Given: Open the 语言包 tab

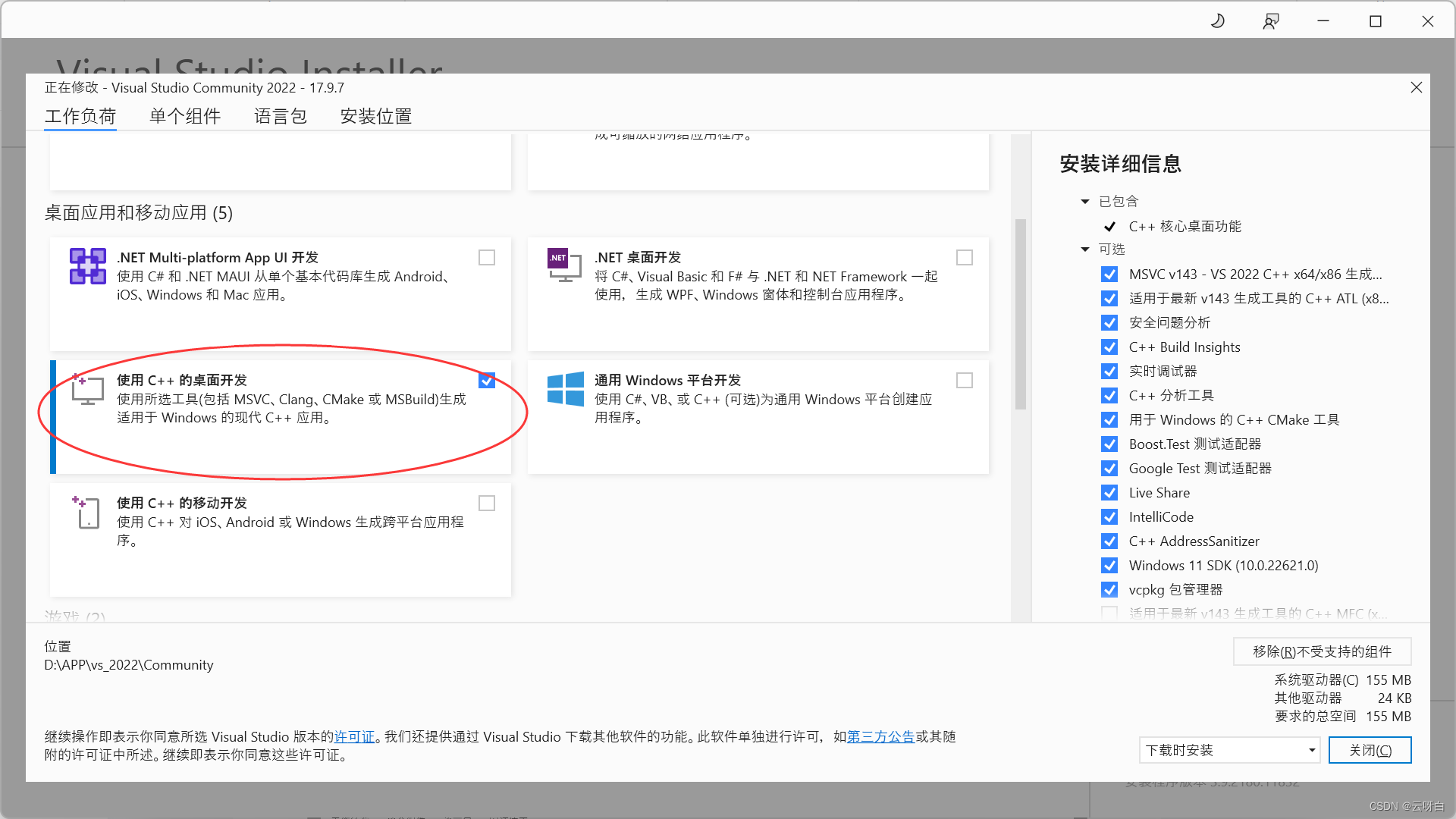Looking at the screenshot, I should pyautogui.click(x=281, y=116).
